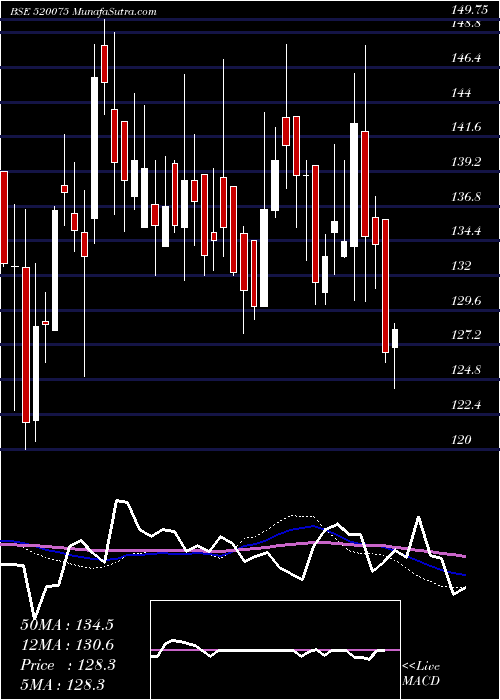500x700 pixels.
Task: Click the 124.8 price axis label
Action: [467, 370]
